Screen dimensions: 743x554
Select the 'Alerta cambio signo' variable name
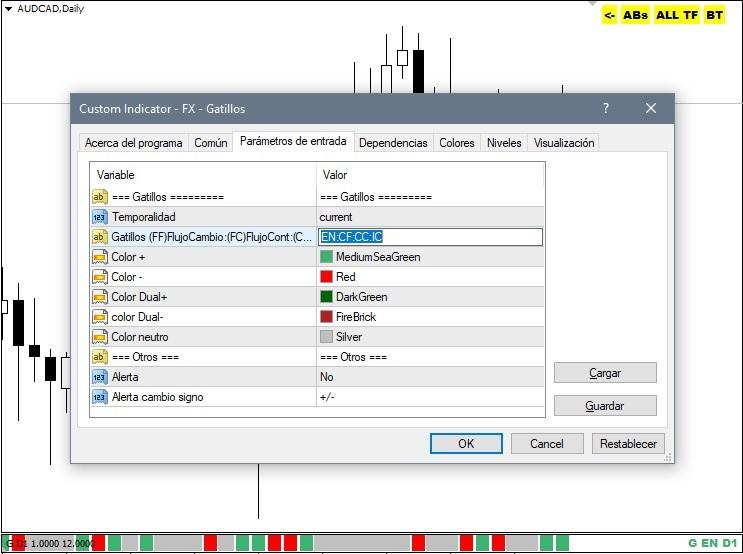click(x=157, y=397)
